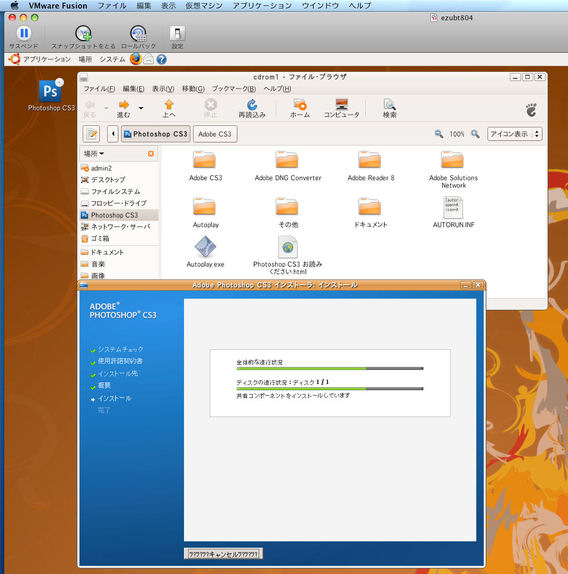Click Photoshop CS3 path bar button
The image size is (568, 574).
click(x=156, y=134)
